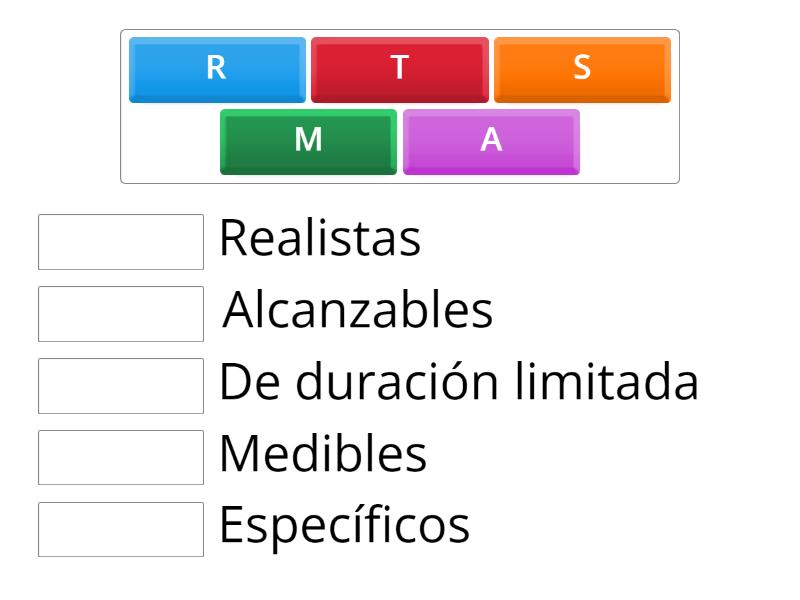Click the purple colored tile
The height and width of the screenshot is (600, 800).
click(x=491, y=141)
